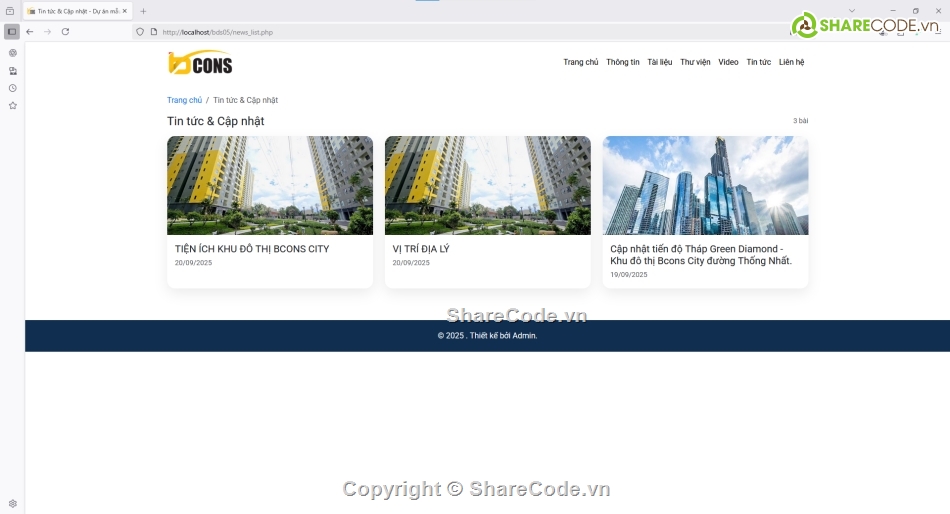This screenshot has width=950, height=514.
Task: Click the Tin tức & Cập nhật page heading
Action: coord(216,121)
